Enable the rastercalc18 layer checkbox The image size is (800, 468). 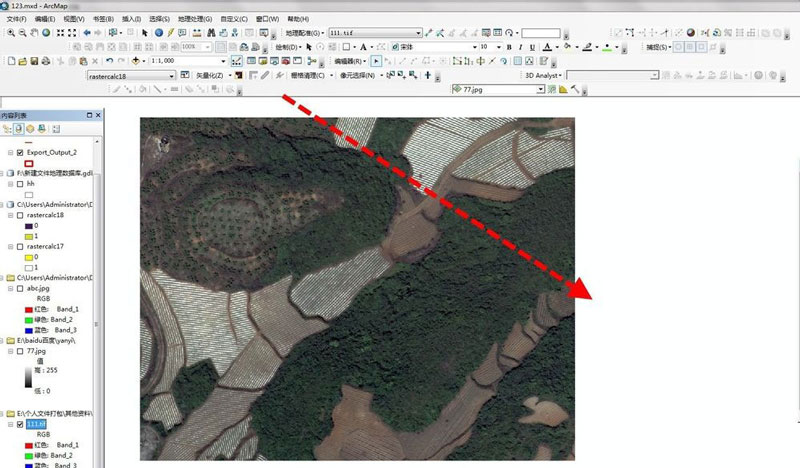20,215
